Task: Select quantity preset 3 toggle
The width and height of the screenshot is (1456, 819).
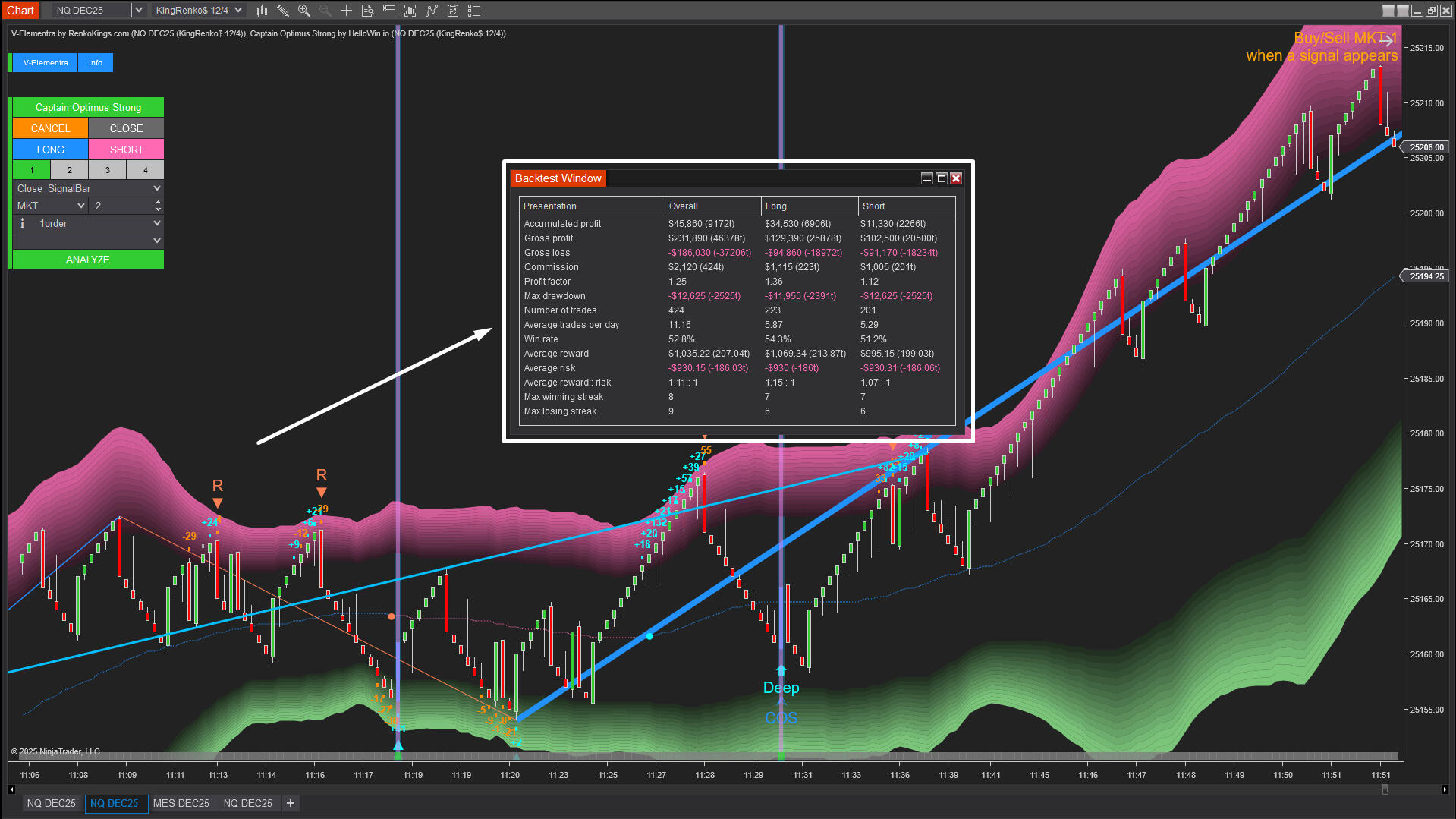Action: pos(108,170)
